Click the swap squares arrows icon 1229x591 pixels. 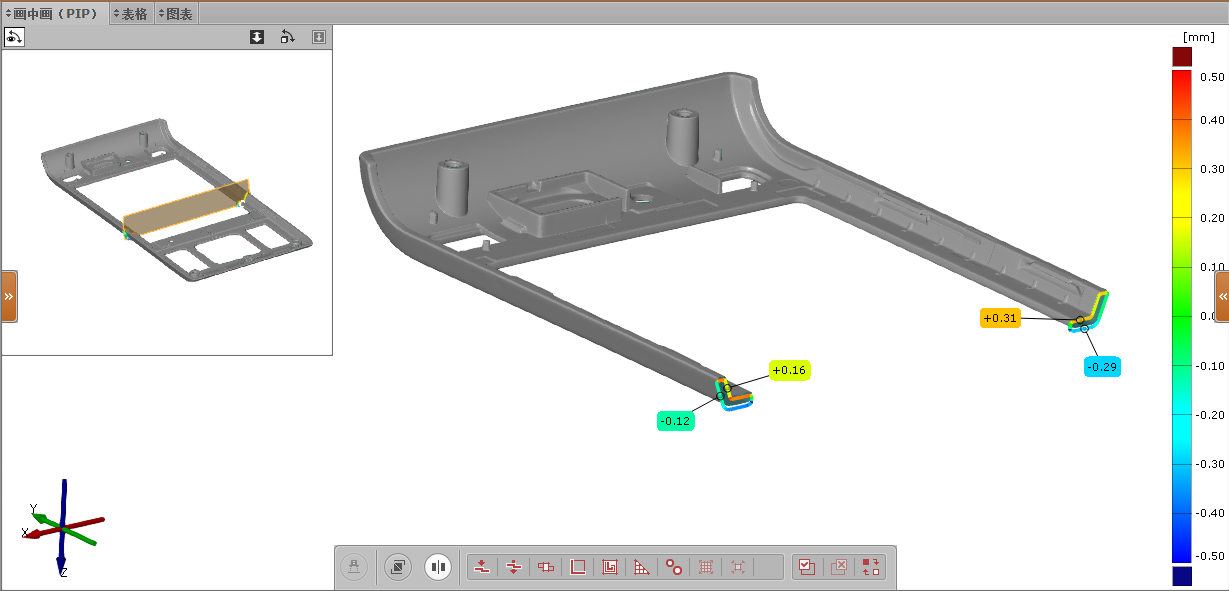pyautogui.click(x=871, y=567)
